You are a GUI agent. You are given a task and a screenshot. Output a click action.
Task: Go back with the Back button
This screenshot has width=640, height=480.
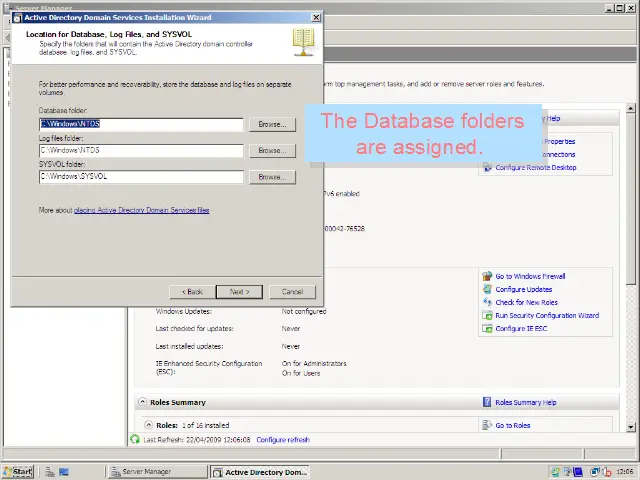tap(192, 292)
